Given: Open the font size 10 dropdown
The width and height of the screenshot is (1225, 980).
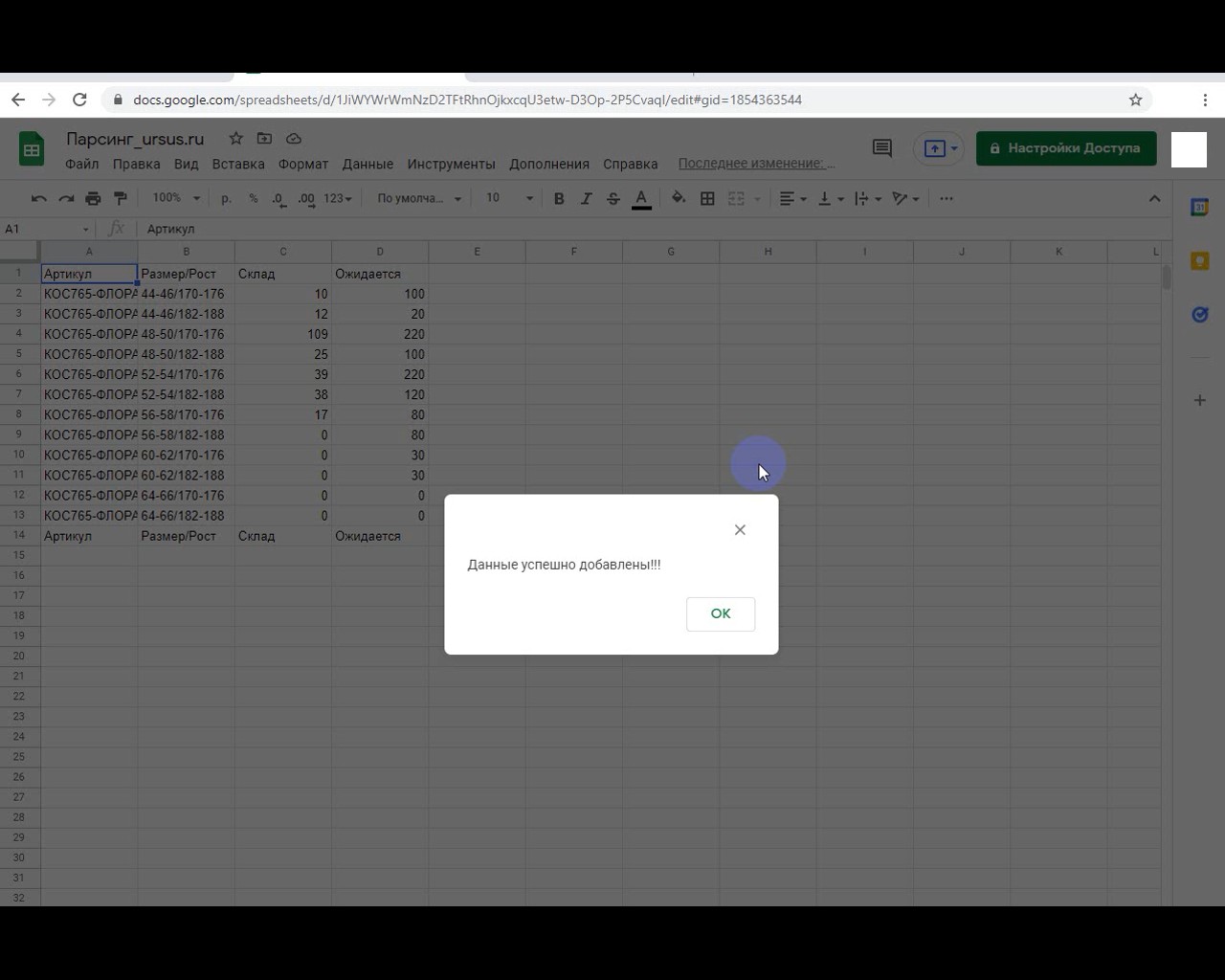Looking at the screenshot, I should (509, 198).
